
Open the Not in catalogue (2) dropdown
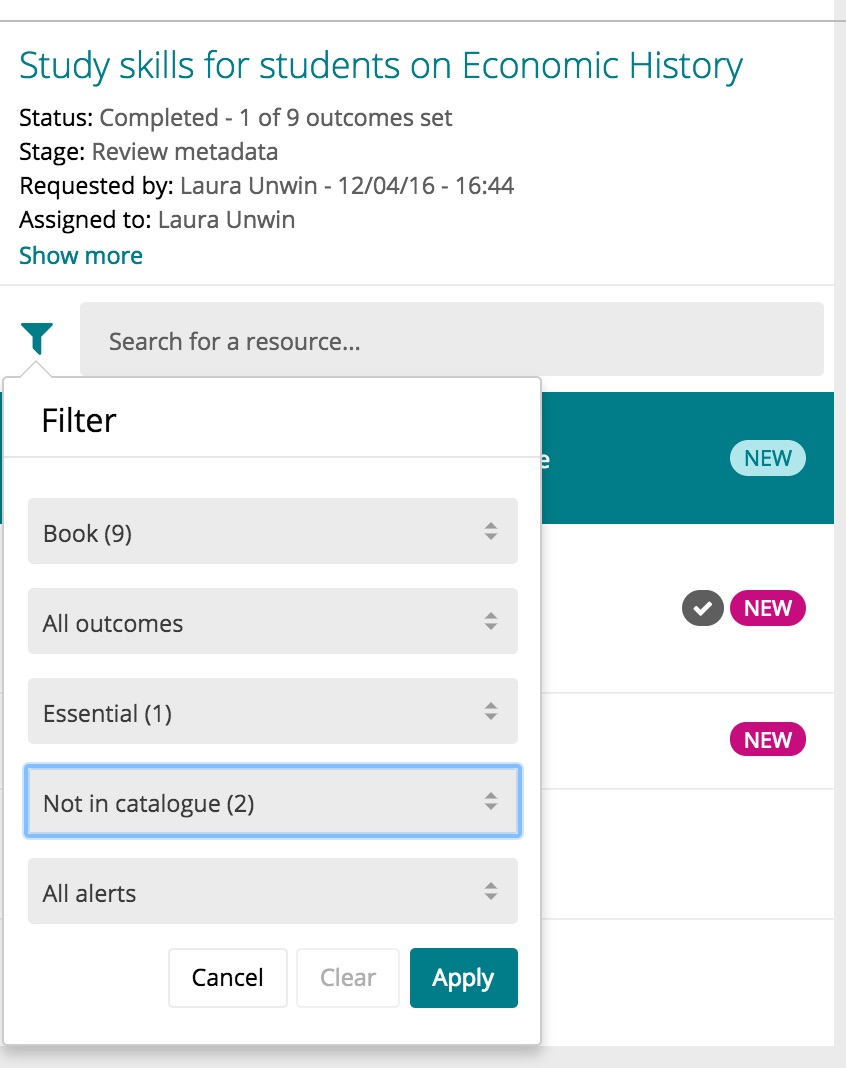[x=272, y=801]
